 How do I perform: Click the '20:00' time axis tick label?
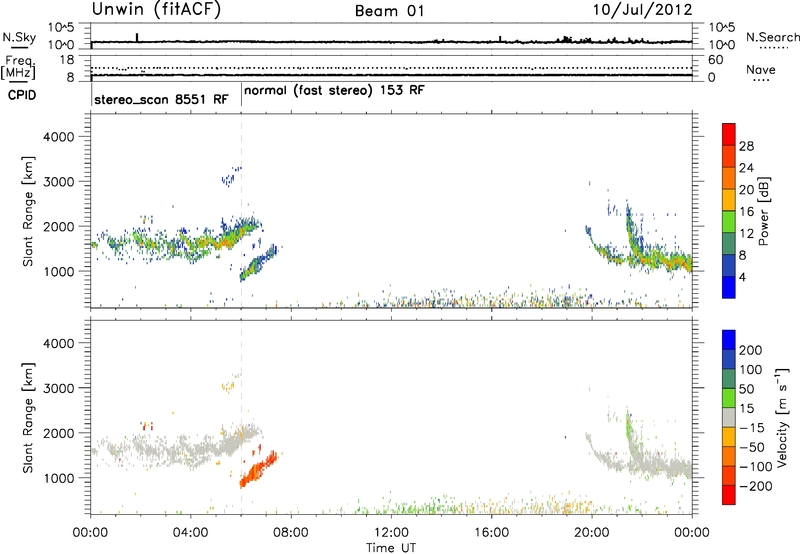coord(591,533)
